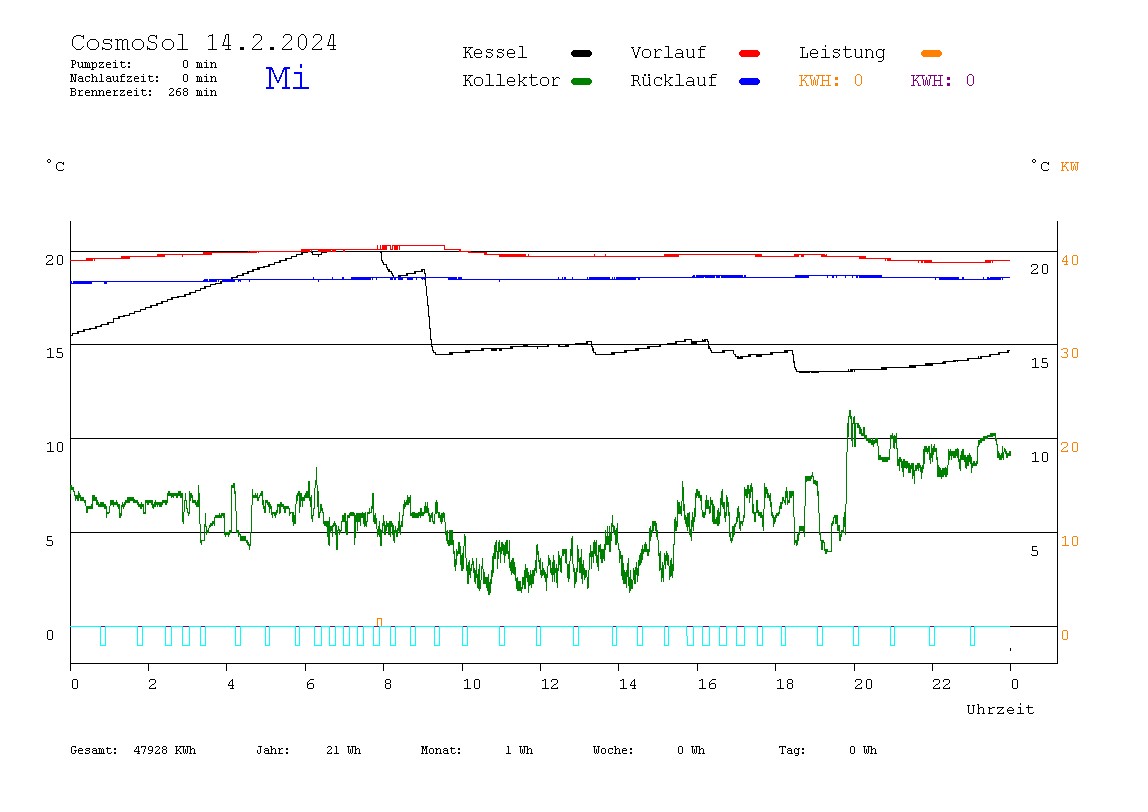Click the black Kessel legend swatch
The image size is (1148, 812).
(581, 53)
